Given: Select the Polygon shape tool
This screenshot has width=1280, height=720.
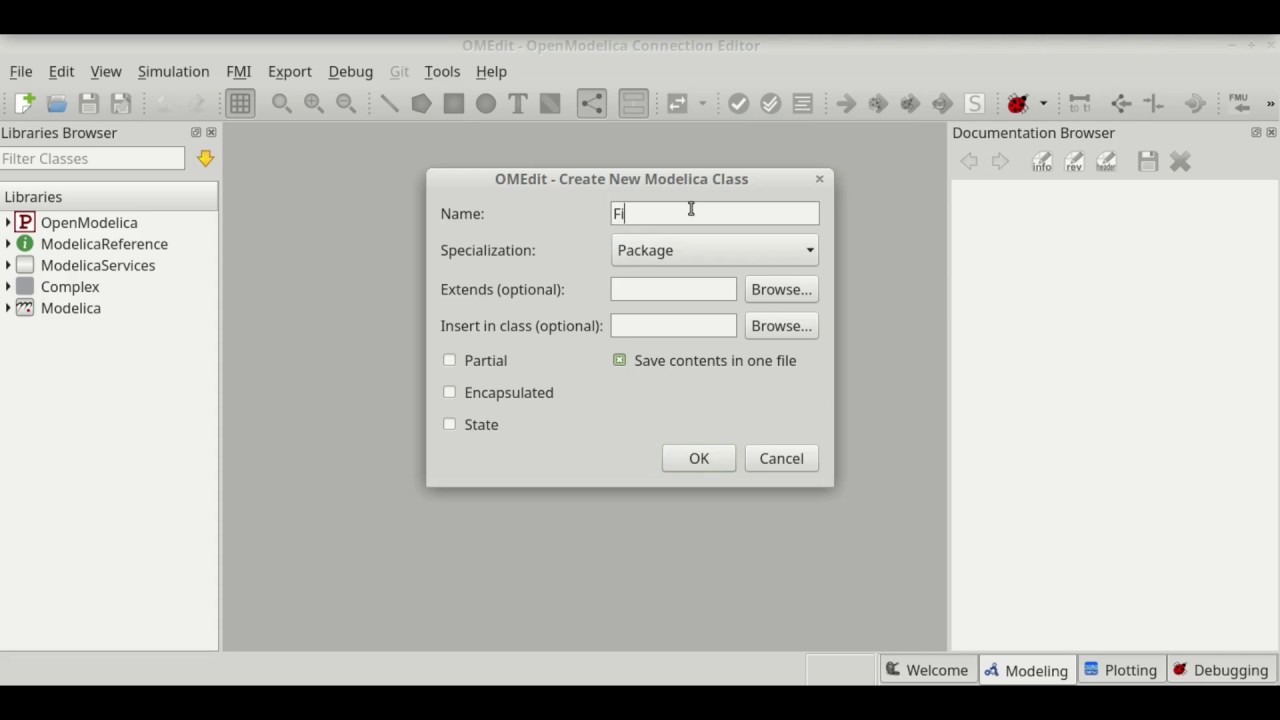Looking at the screenshot, I should (421, 103).
